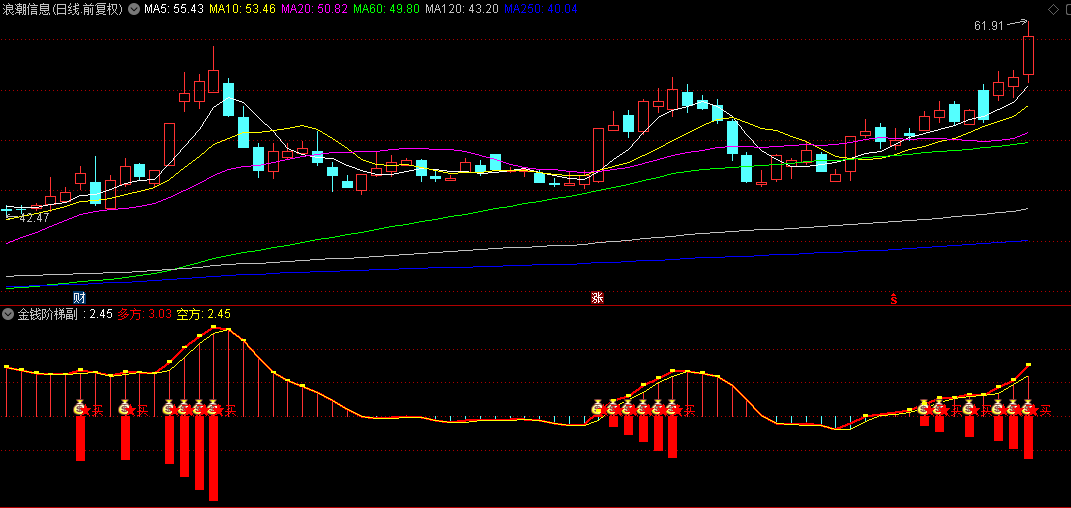Screen dimensions: 1071x508
Task: Open the dropdown beside 金钱阶梯副 indicator name
Action: 8,314
